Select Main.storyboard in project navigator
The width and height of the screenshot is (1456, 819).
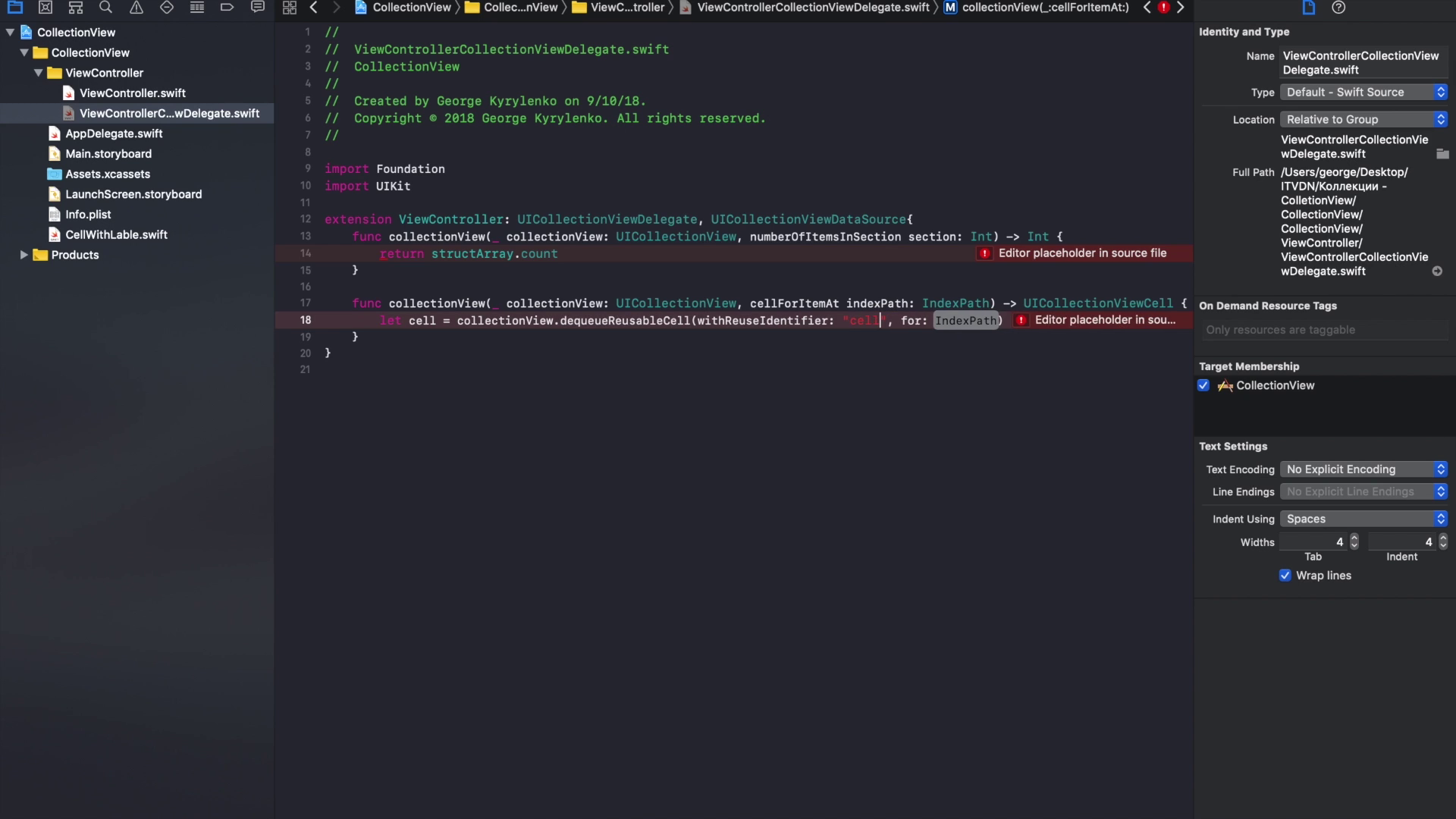click(108, 153)
